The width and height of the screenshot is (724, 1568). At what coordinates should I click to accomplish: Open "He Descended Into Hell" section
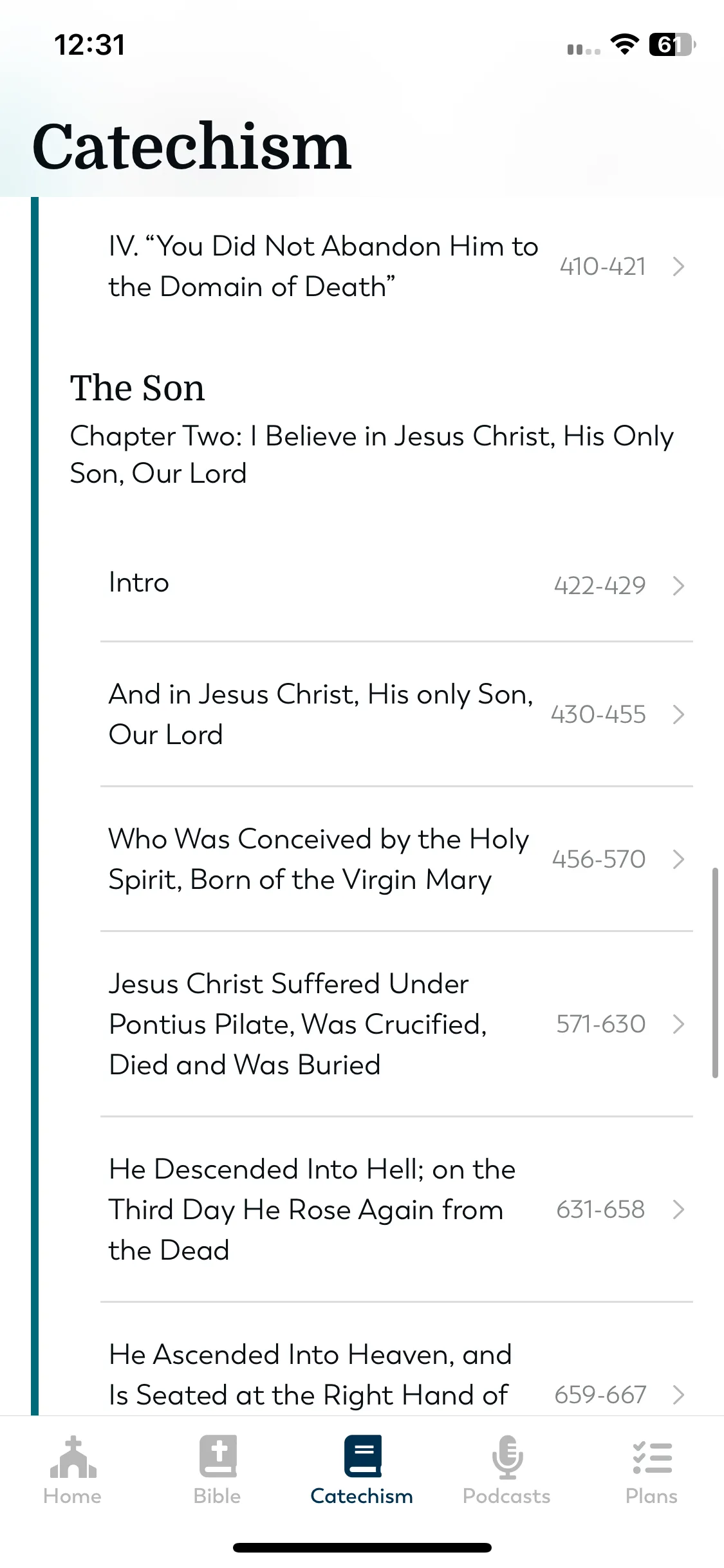[x=396, y=1209]
